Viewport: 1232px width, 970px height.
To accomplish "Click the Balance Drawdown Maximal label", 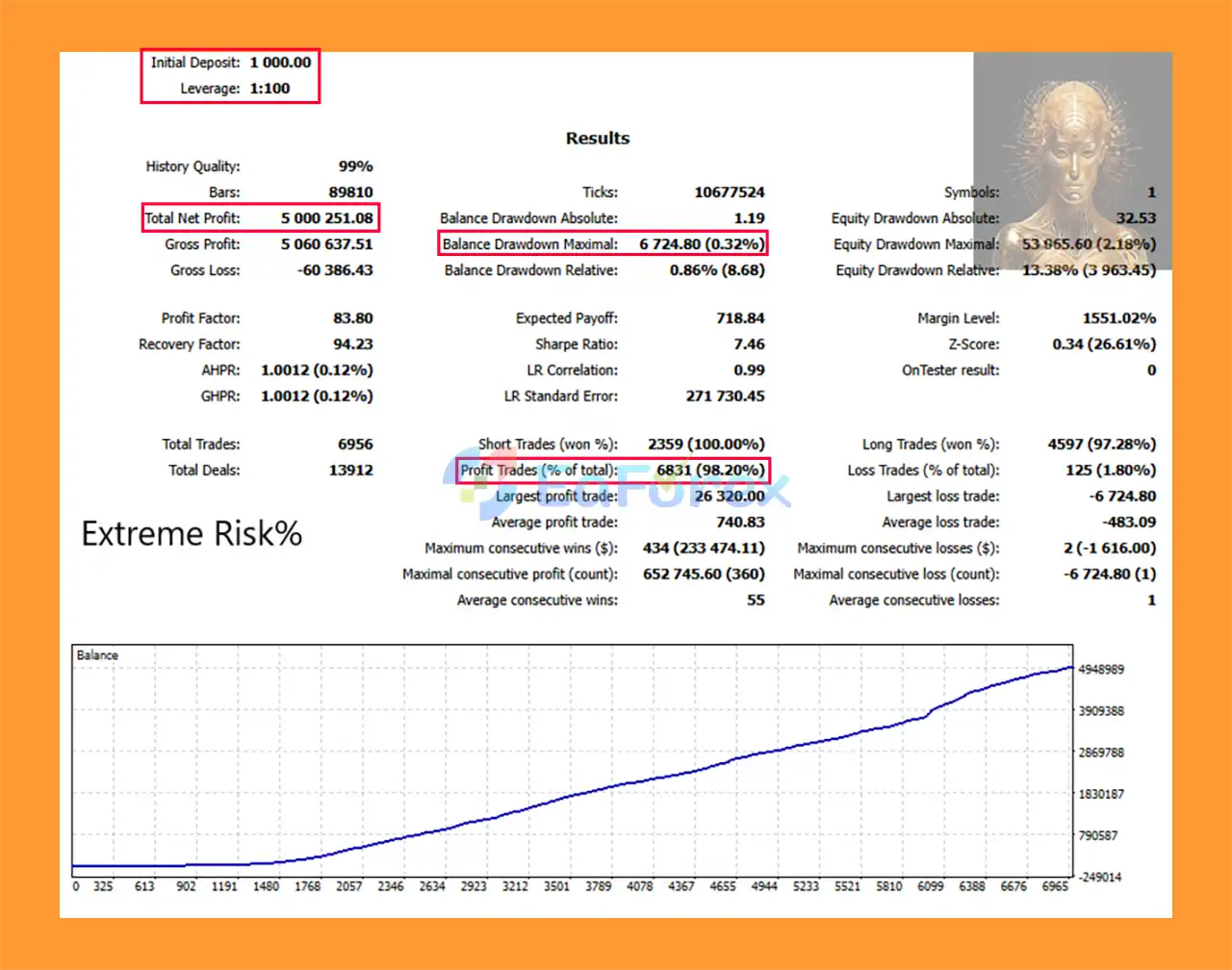I will pos(530,244).
